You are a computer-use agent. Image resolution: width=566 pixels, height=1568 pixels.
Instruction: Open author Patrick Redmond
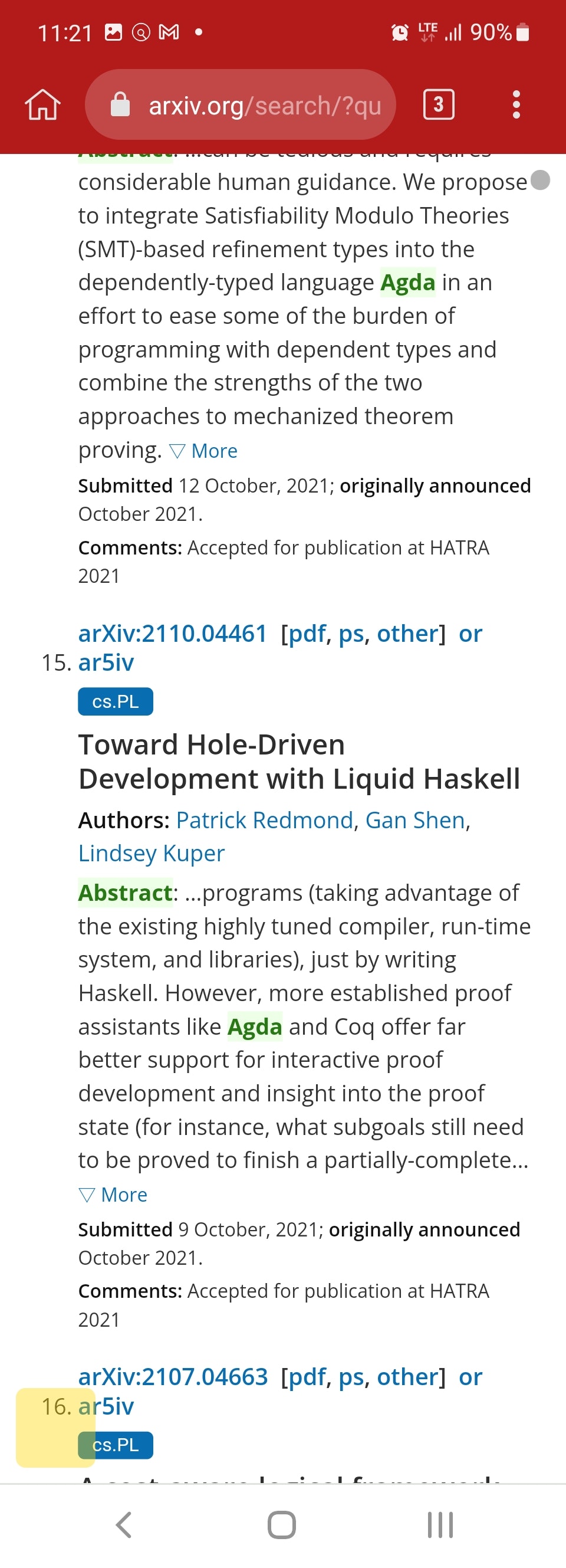coord(265,820)
